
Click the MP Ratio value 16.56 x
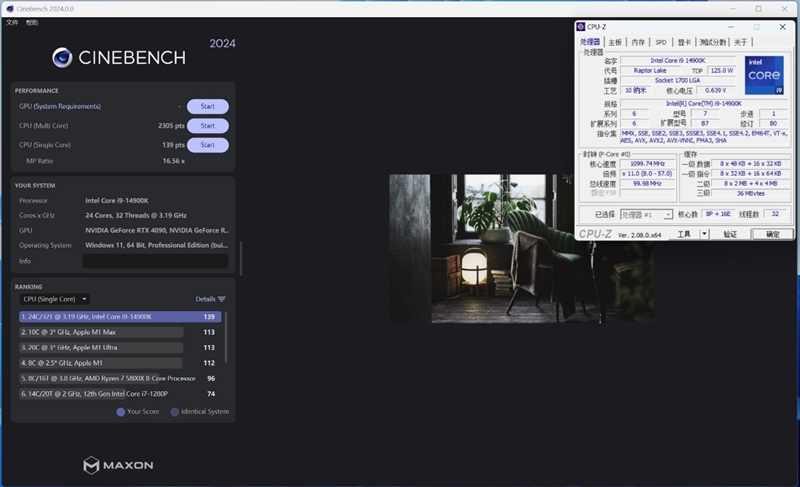173,161
